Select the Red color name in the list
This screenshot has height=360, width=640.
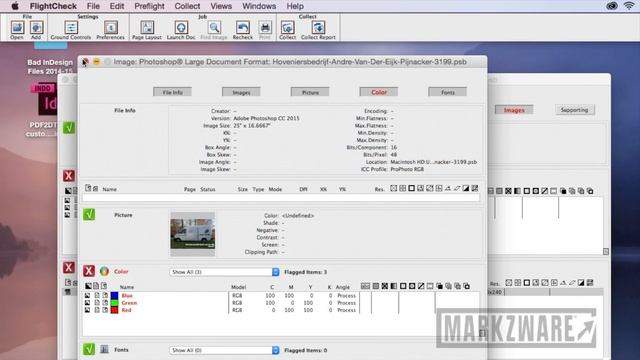[127, 310]
